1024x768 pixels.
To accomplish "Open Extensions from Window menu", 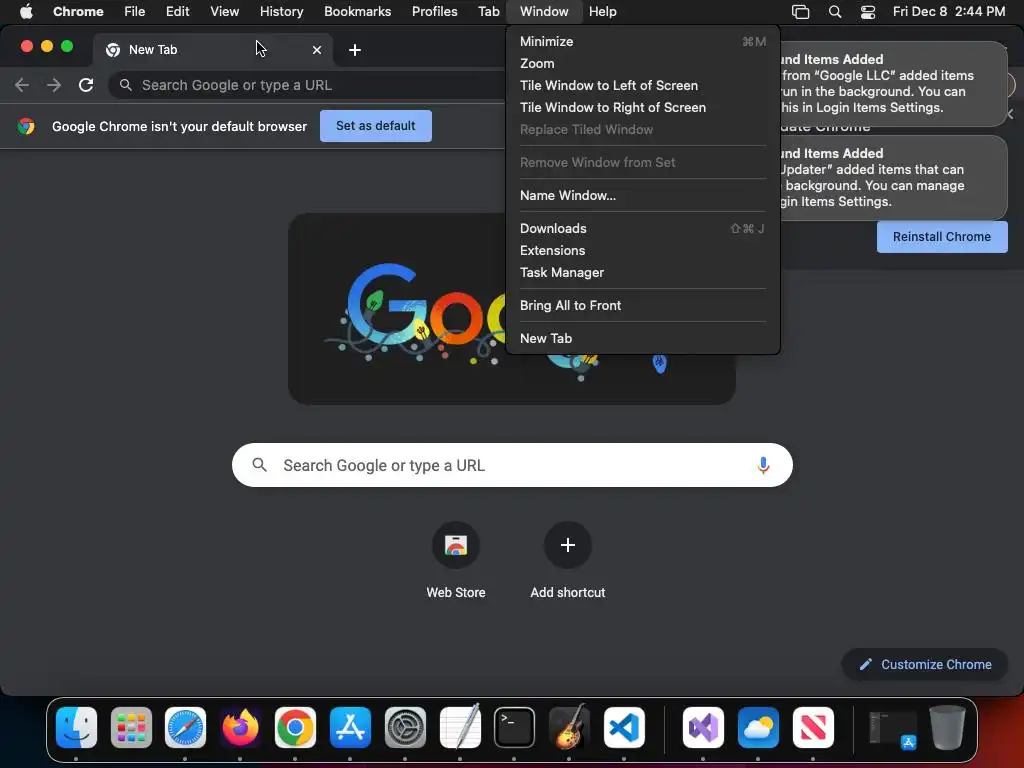I will coord(643,250).
